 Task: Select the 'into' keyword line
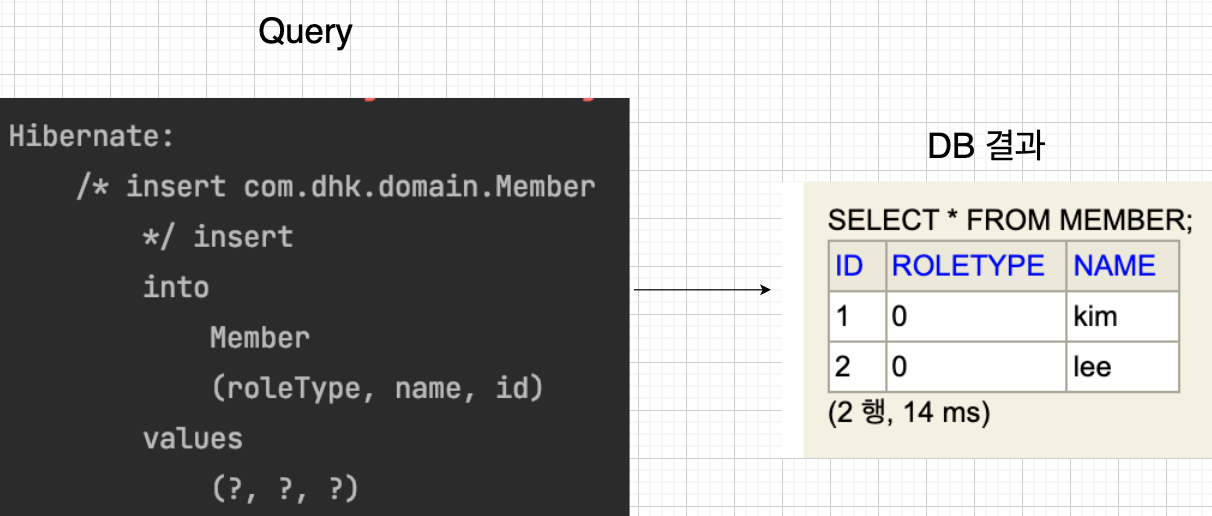(x=176, y=287)
